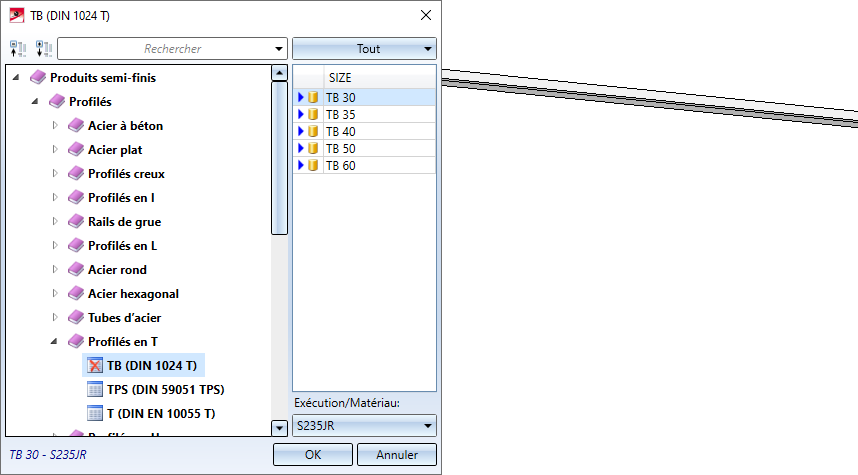Select the TB 60 size row
858x475 pixels.
click(x=364, y=165)
